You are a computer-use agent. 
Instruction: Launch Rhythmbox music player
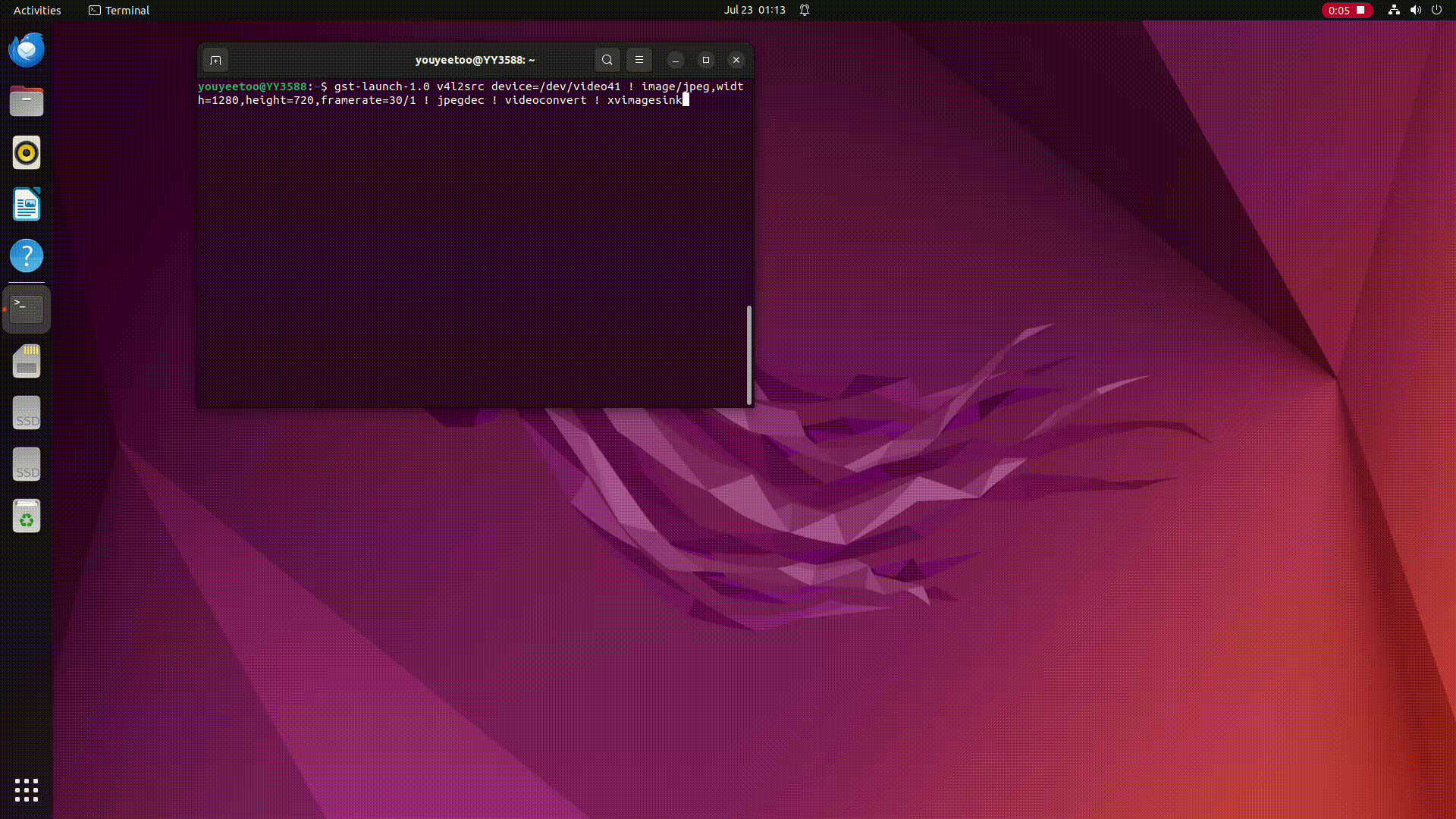pos(27,152)
